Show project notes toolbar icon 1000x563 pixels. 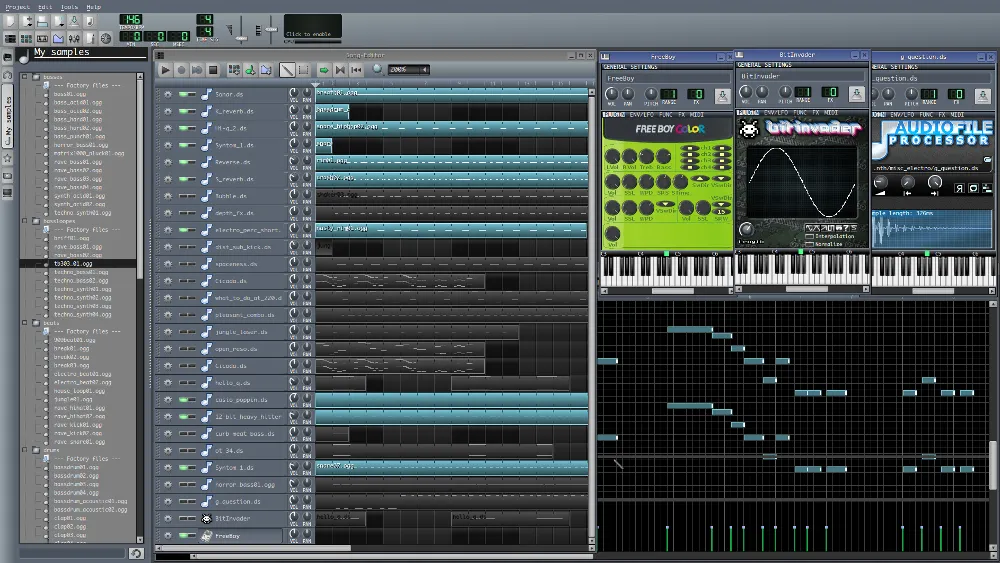(x=90, y=39)
